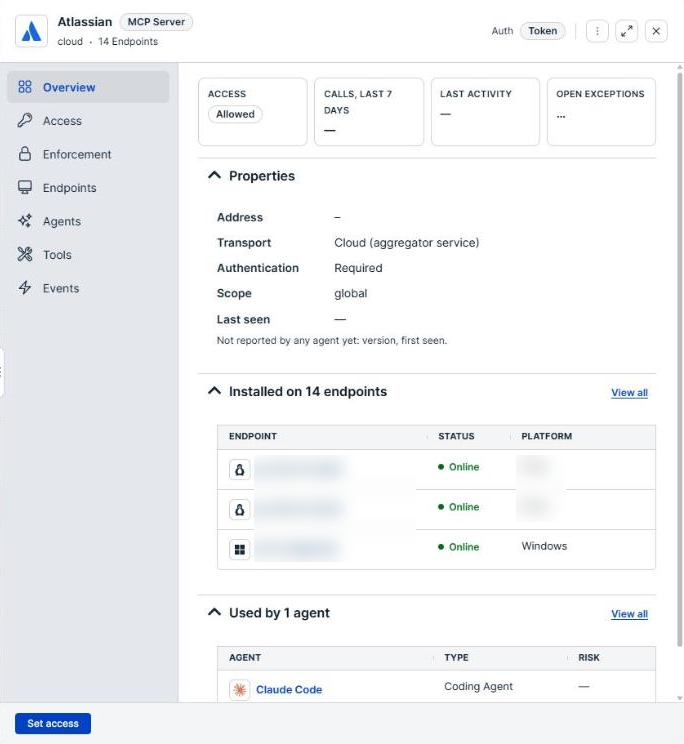Click the MCP Server tag
The image size is (684, 744).
(x=156, y=22)
